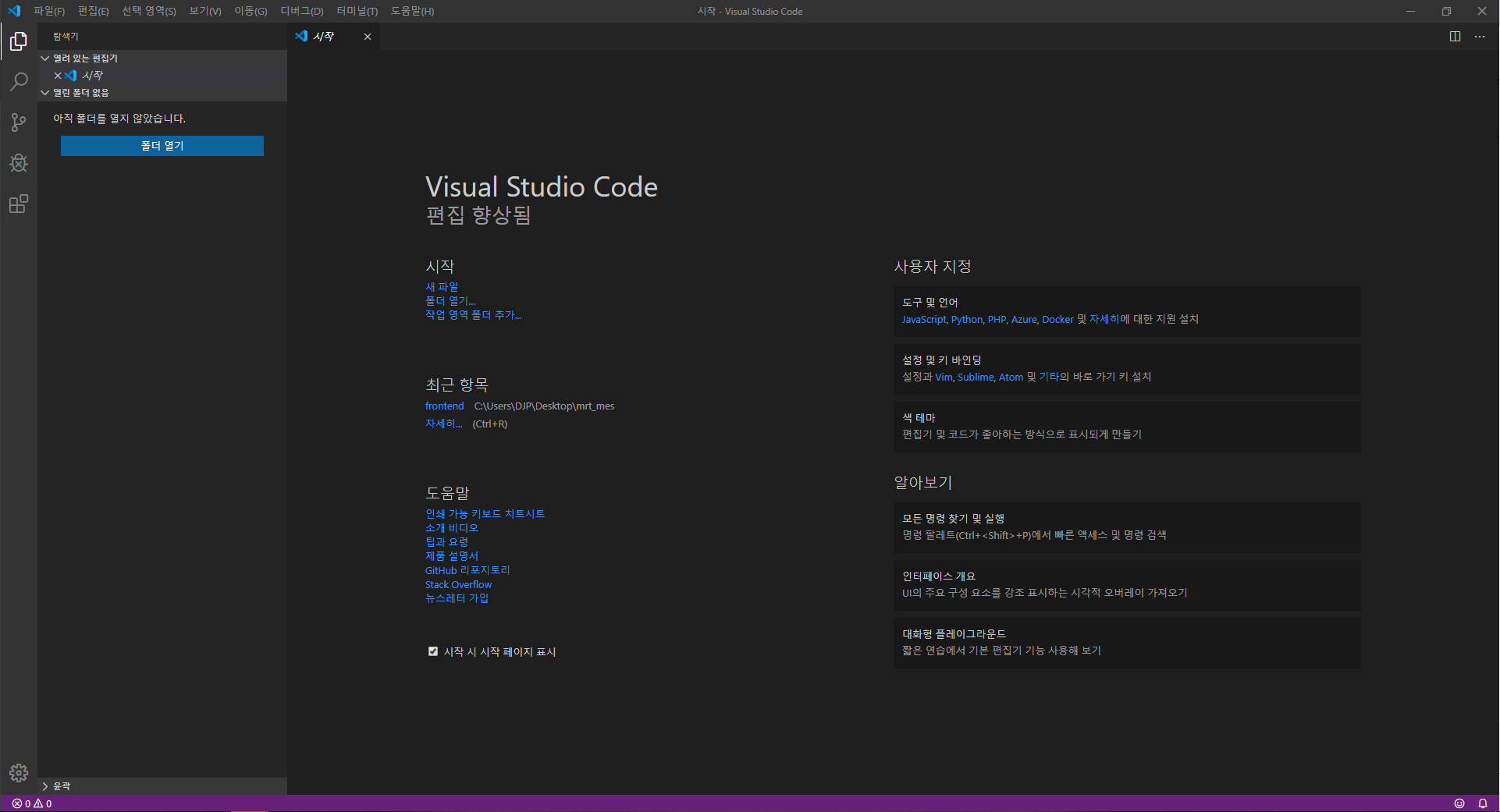Open the 대화형 플레이그라운드 card
This screenshot has width=1500, height=812.
(1127, 643)
